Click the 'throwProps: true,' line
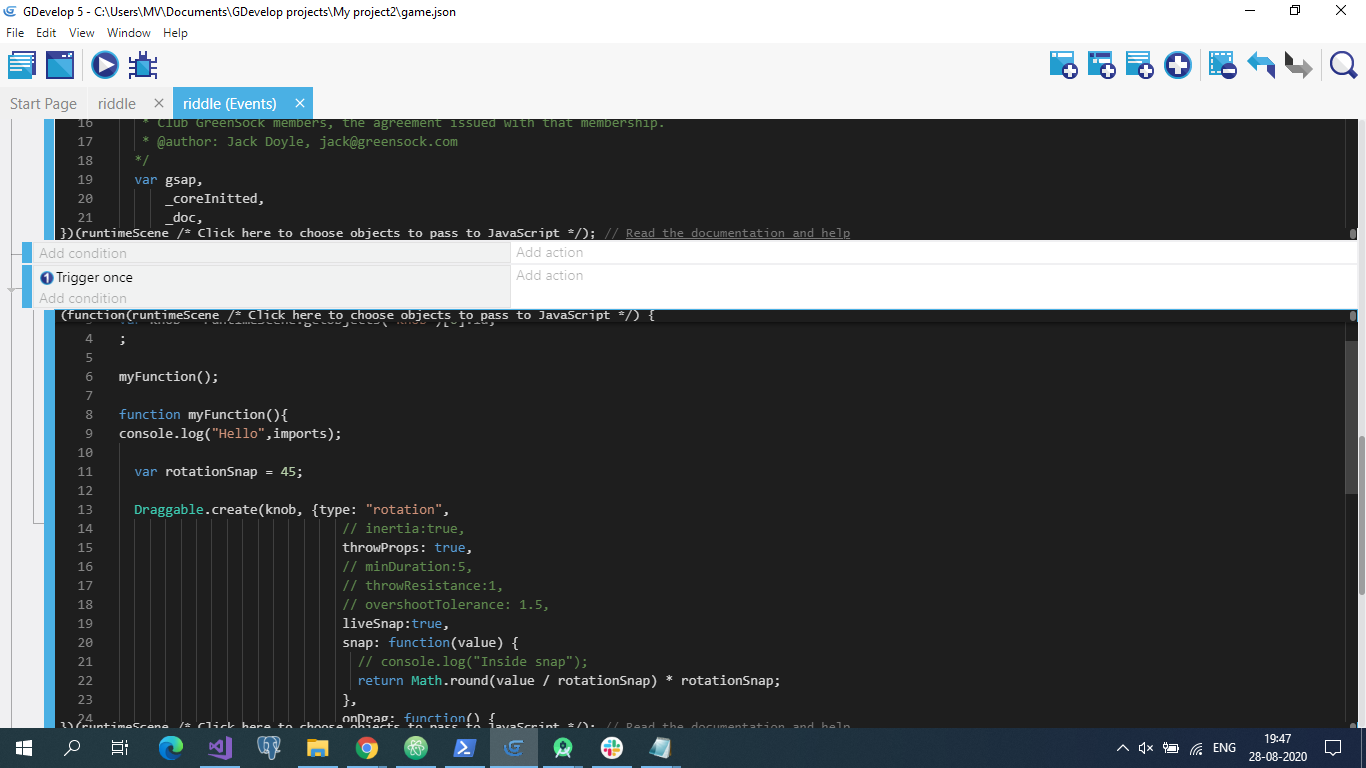 coord(406,547)
